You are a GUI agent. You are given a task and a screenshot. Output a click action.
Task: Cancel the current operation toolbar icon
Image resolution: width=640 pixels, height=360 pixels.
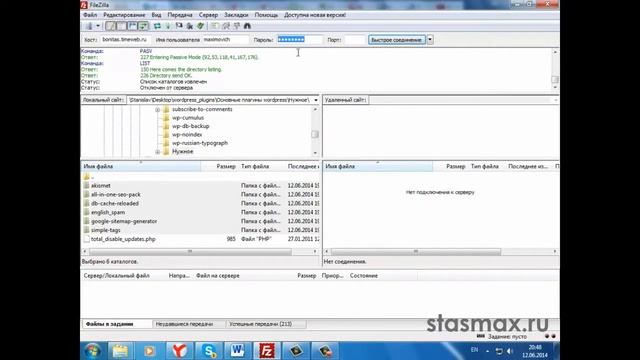tap(179, 26)
